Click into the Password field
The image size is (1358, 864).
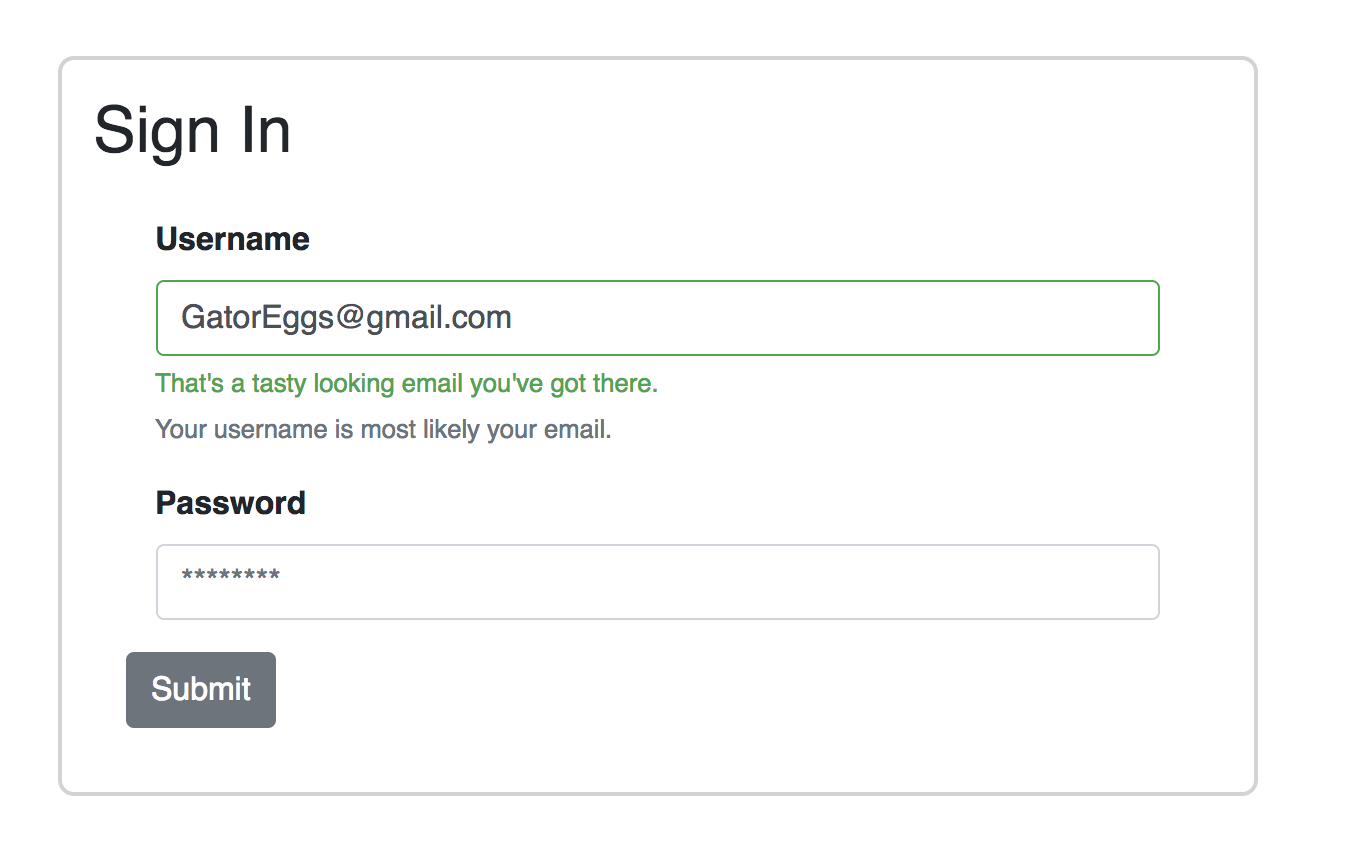[x=658, y=582]
